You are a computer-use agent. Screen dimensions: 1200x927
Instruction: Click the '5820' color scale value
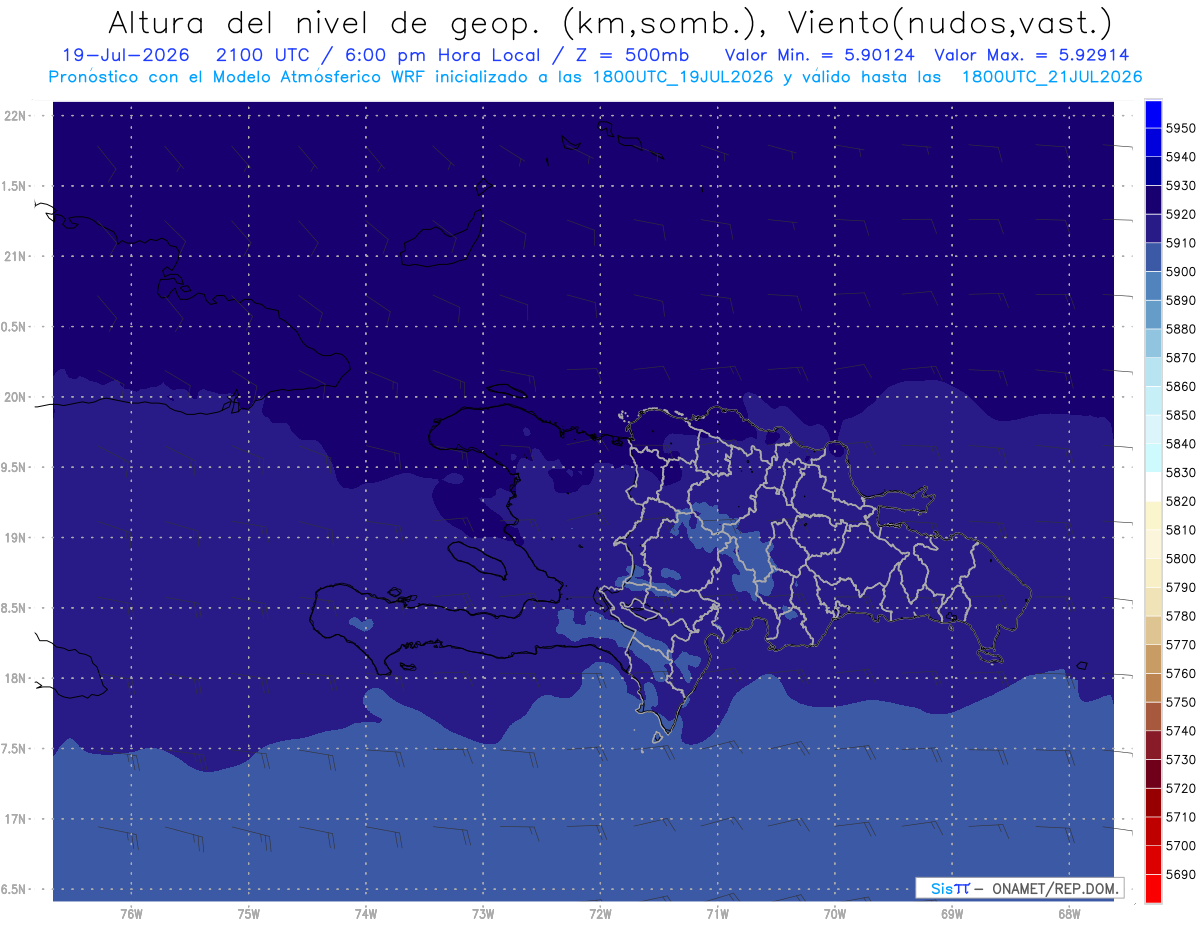[1181, 501]
